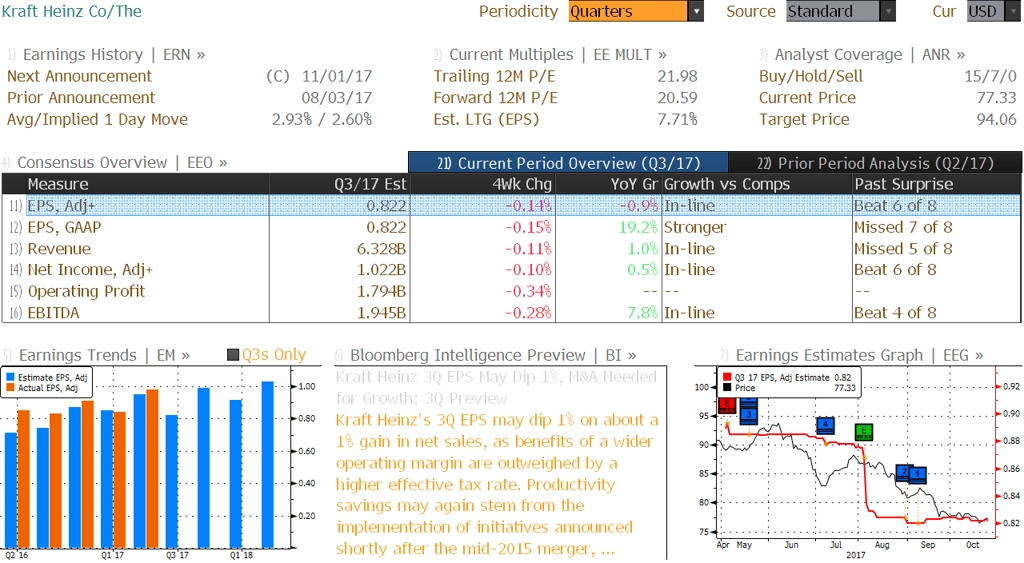1024x563 pixels.
Task: Select row 11 EPS, Adj+ measure
Action: [511, 206]
